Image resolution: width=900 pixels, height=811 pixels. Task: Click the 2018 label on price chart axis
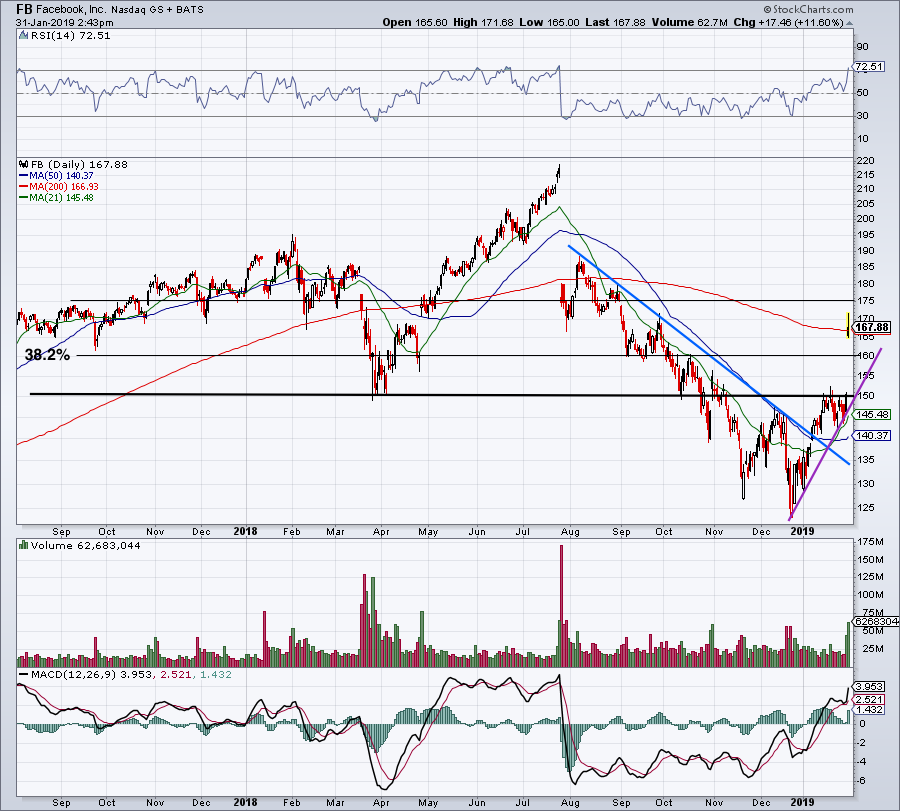click(245, 531)
